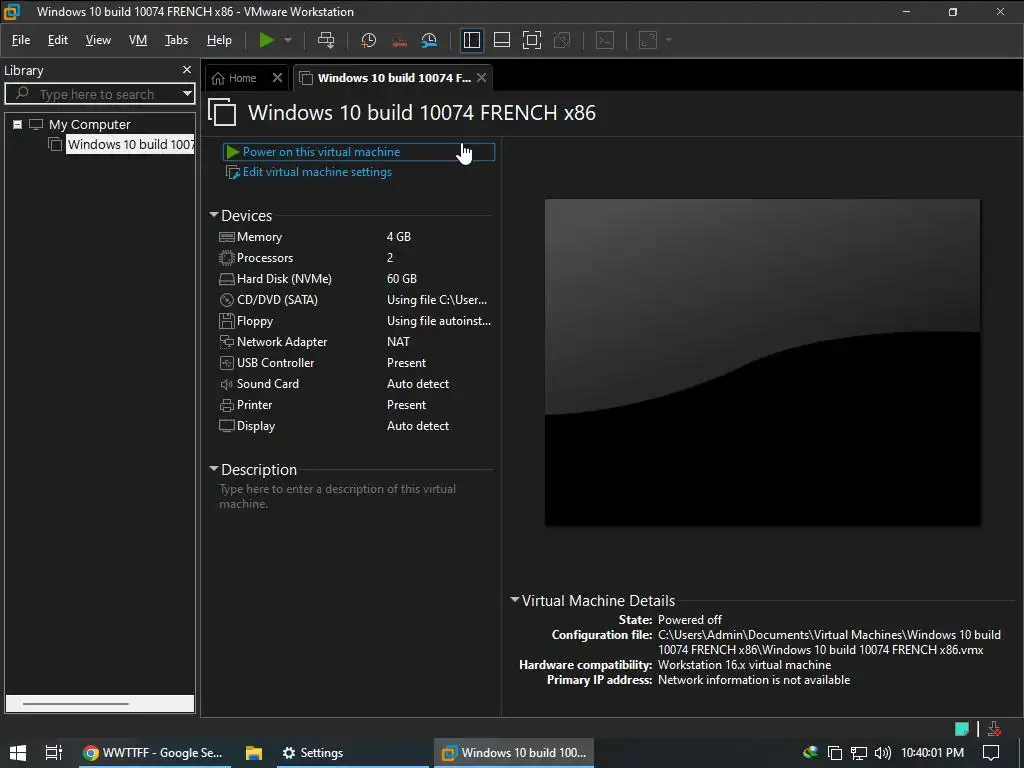Open the snapshot manager icon

point(429,40)
